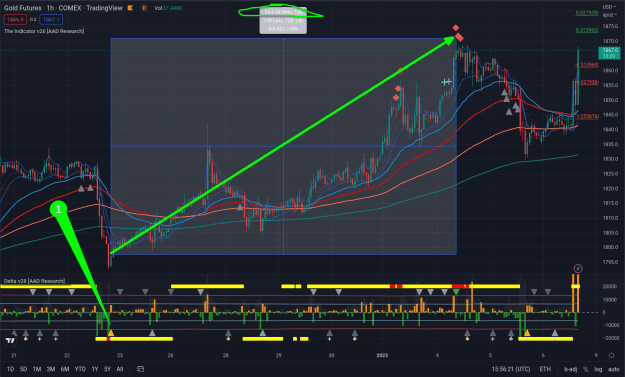Click the TradingView logo
Image resolution: width=625 pixels, height=377 pixels.
tap(10, 340)
